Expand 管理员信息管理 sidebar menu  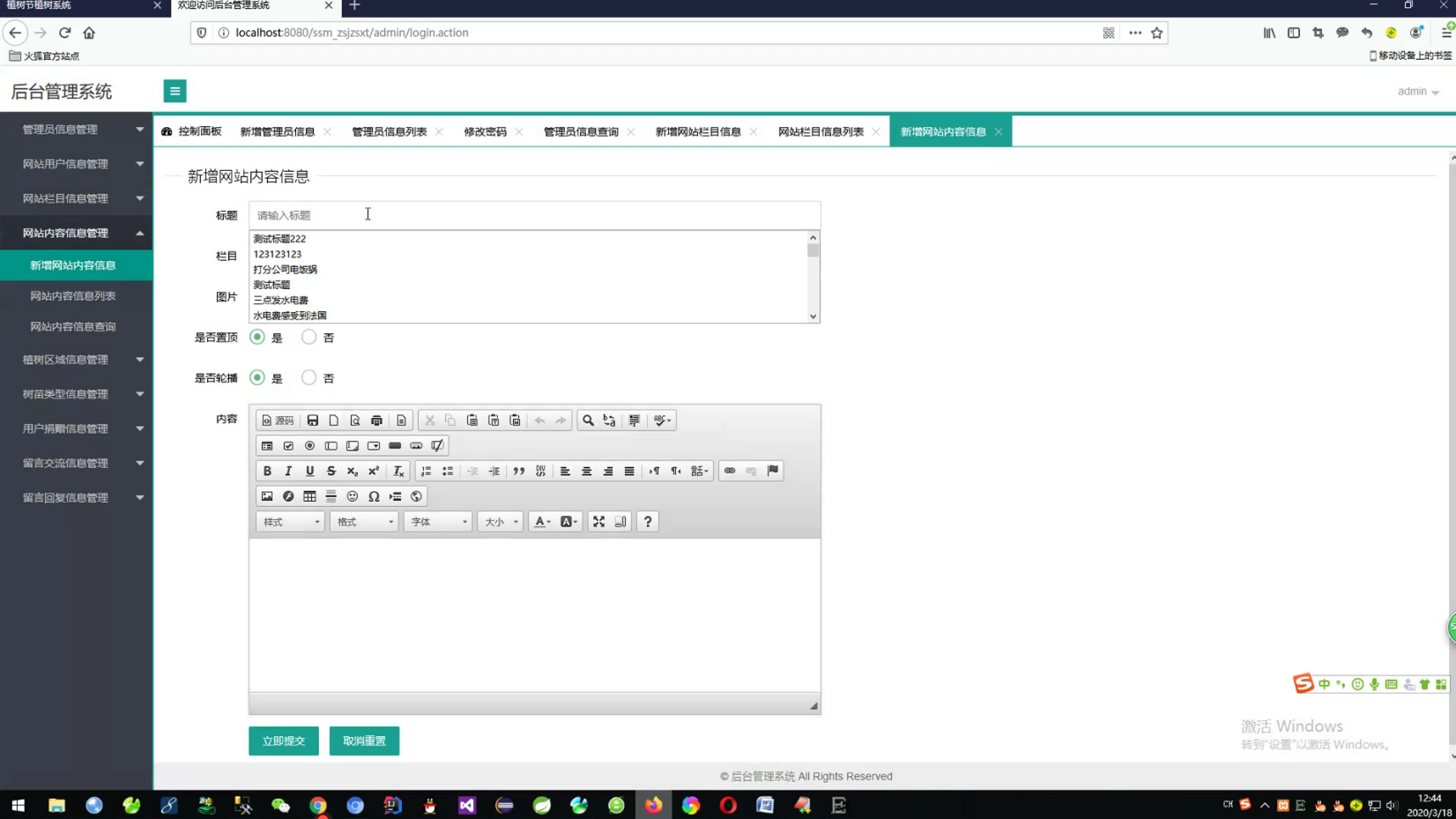click(77, 130)
